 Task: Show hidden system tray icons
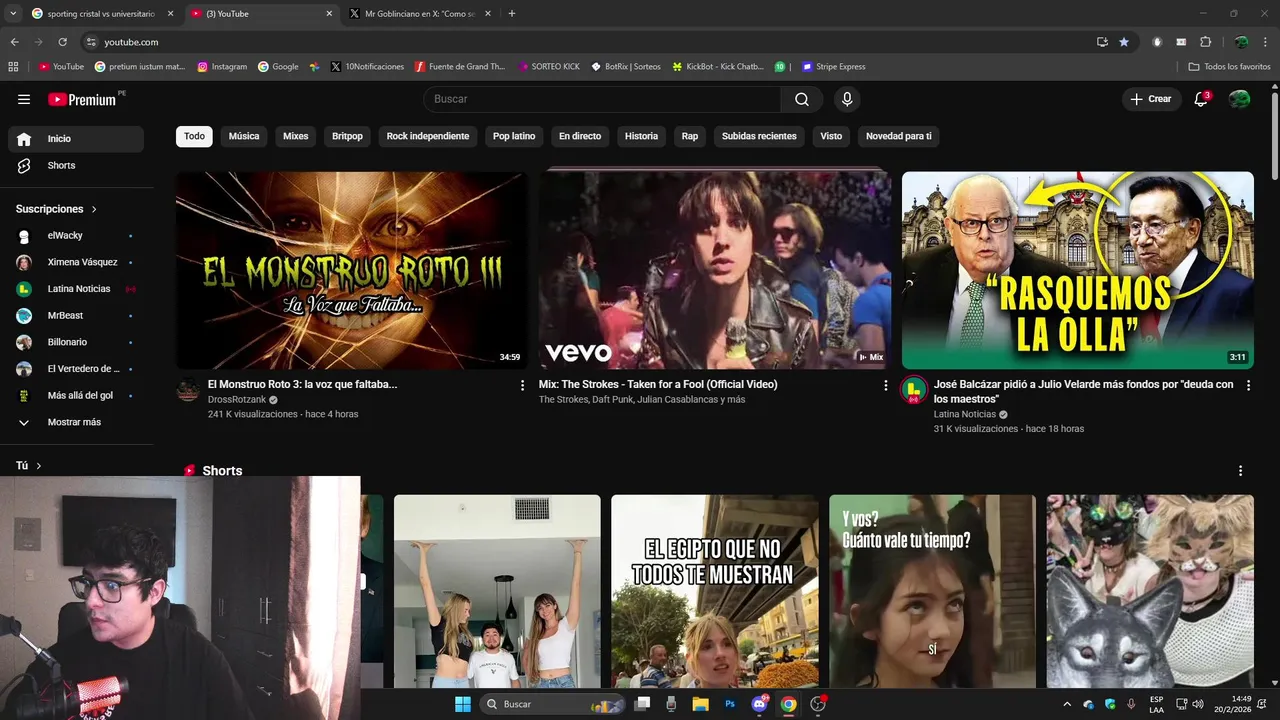point(1067,704)
